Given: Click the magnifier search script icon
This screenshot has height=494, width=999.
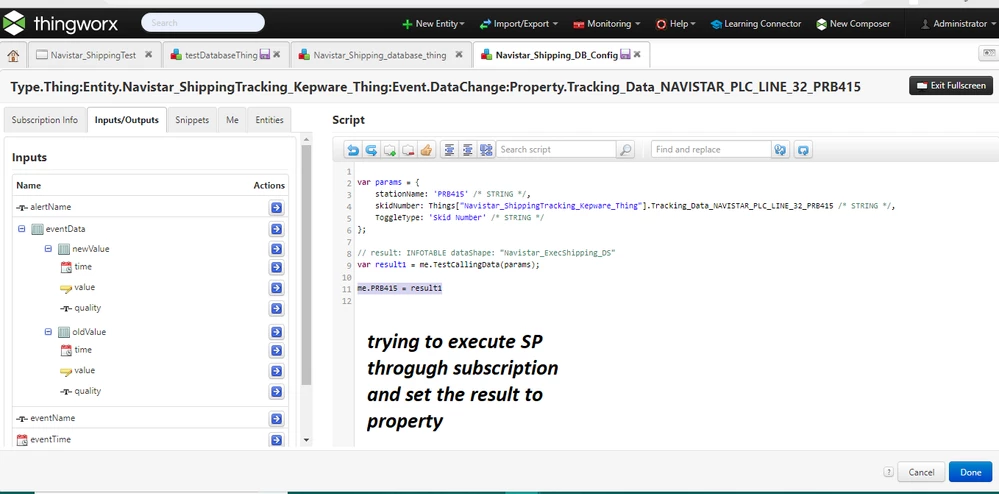Looking at the screenshot, I should pyautogui.click(x=626, y=150).
